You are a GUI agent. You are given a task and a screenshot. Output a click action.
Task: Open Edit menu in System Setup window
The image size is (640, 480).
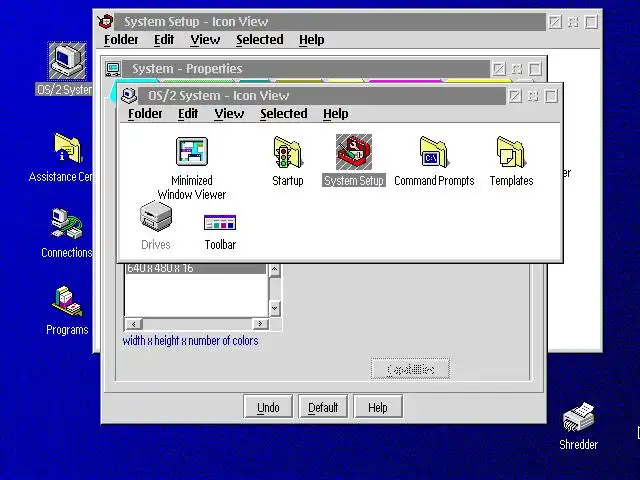164,40
